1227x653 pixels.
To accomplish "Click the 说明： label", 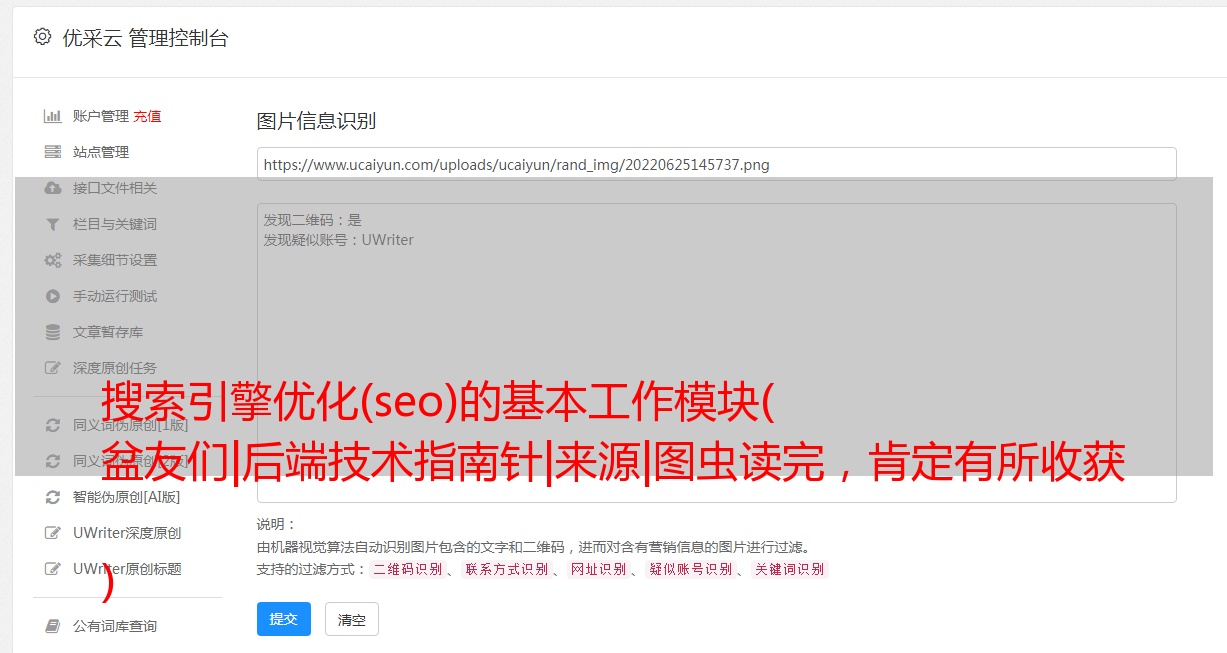I will coord(277,524).
